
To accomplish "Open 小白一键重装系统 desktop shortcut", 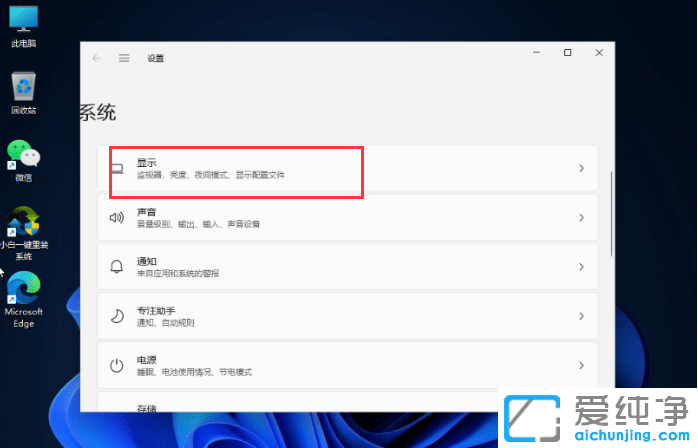I will click(24, 233).
